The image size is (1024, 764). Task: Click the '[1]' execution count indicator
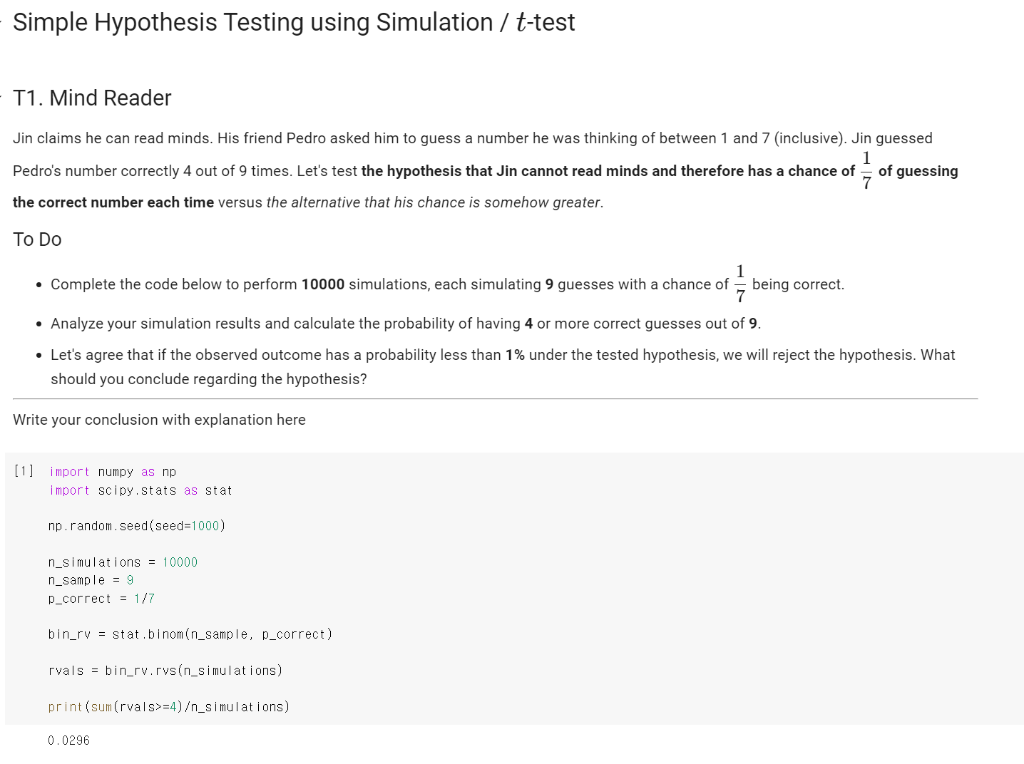(22, 470)
